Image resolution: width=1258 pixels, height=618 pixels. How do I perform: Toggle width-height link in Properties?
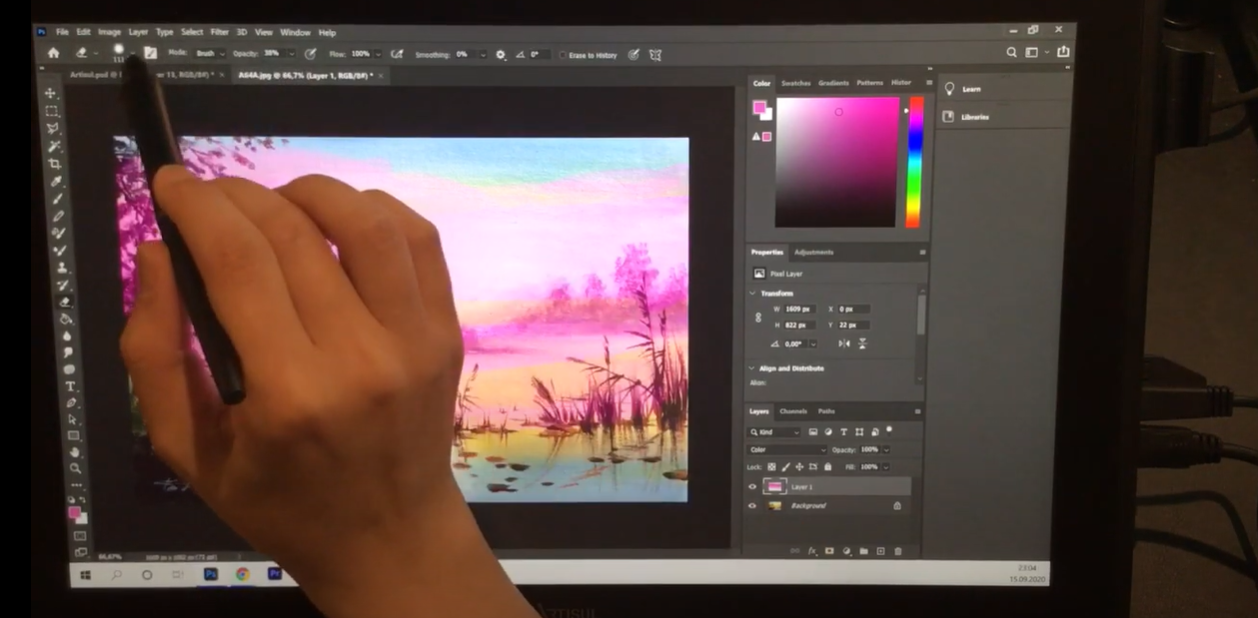[x=758, y=317]
